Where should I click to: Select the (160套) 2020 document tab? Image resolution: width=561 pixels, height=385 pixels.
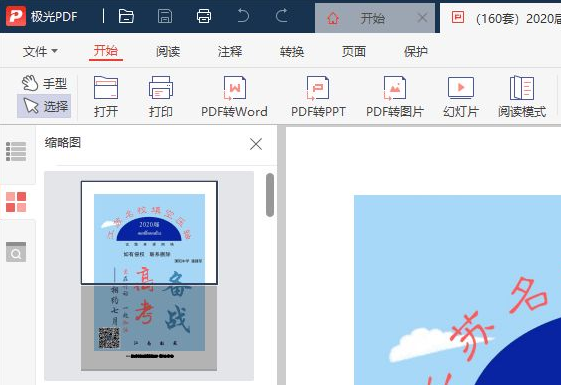(501, 18)
